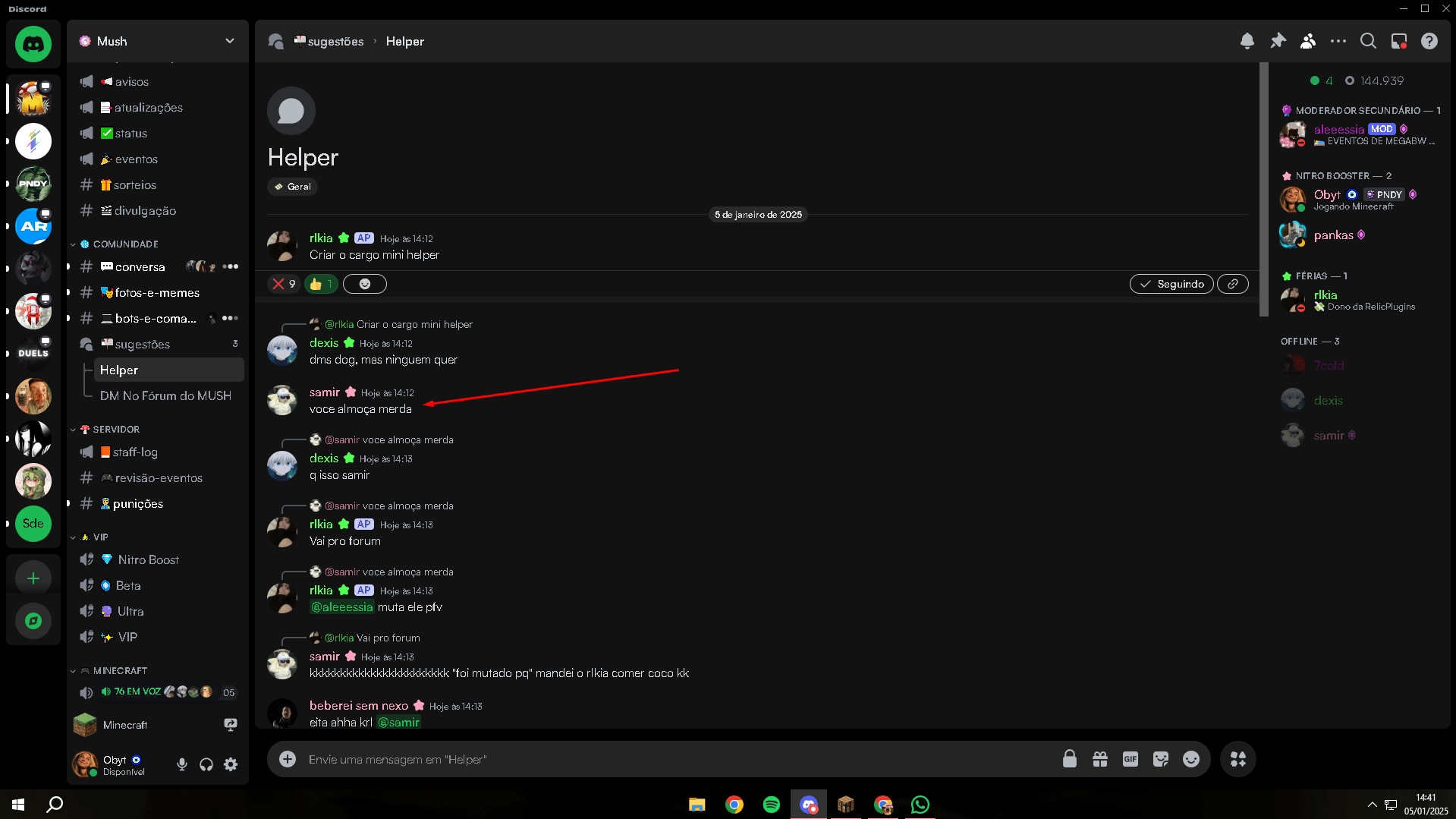
Task: Toggle the thumbs up reaction
Action: click(x=321, y=284)
